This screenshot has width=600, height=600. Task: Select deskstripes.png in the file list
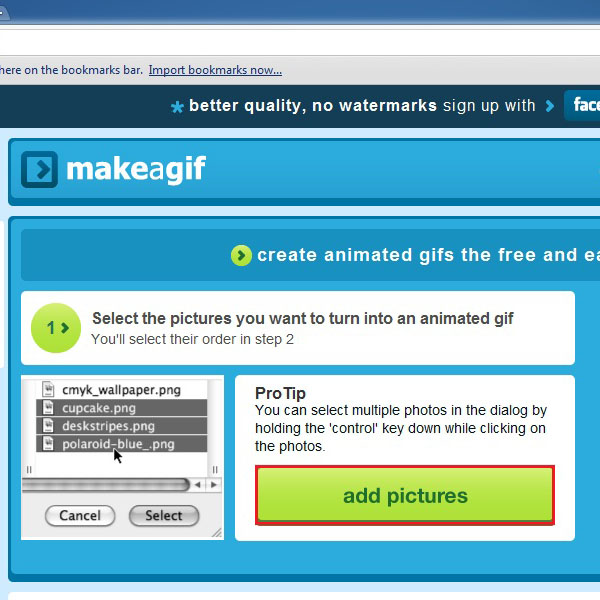coord(122,426)
